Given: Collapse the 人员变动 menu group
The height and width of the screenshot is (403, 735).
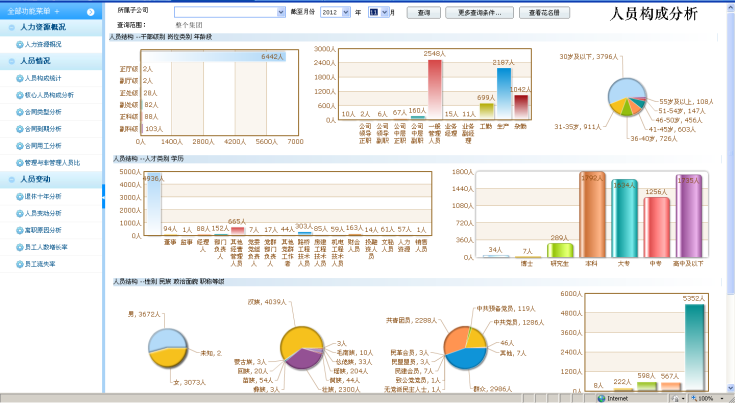Looking at the screenshot, I should [x=12, y=179].
